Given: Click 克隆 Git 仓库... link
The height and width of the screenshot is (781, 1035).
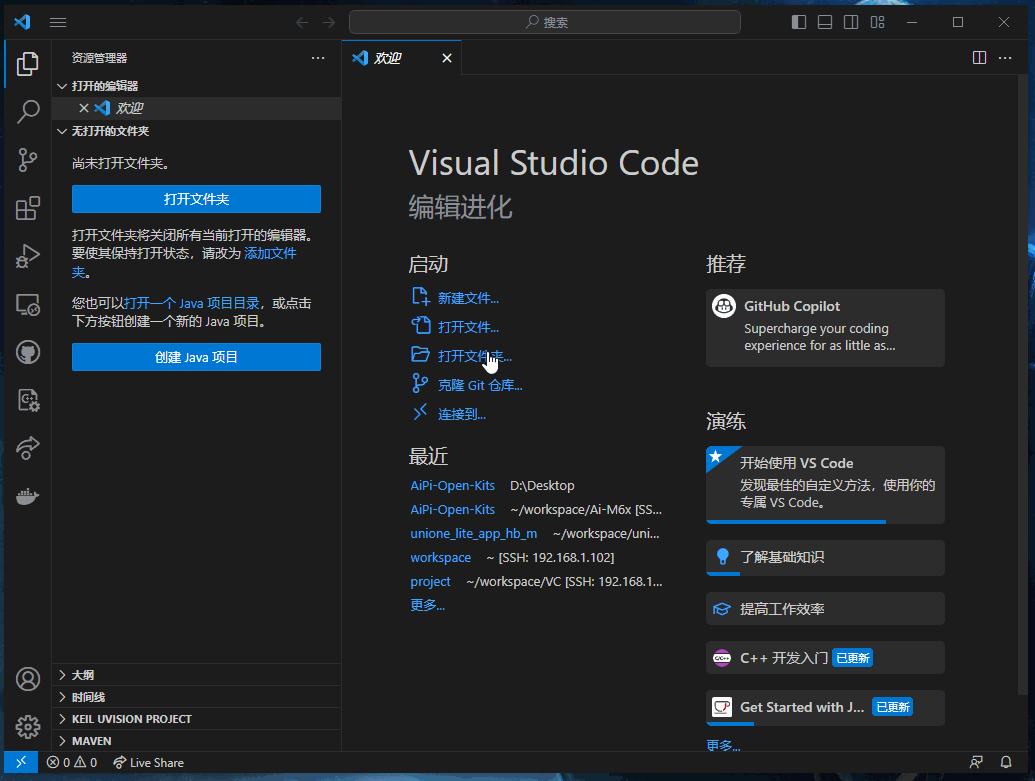Looking at the screenshot, I should pos(467,386).
